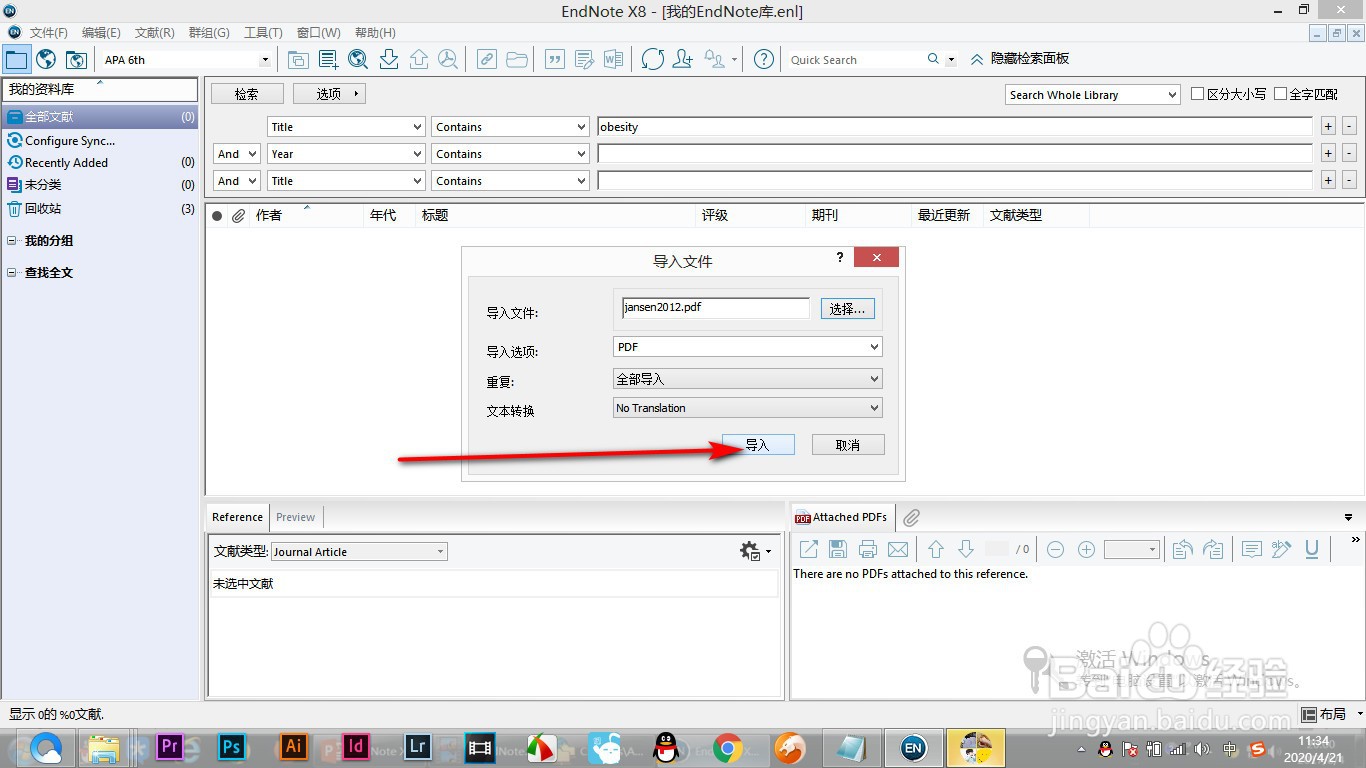Collapse the 查找全文 group
This screenshot has height=768, width=1366.
(x=11, y=273)
